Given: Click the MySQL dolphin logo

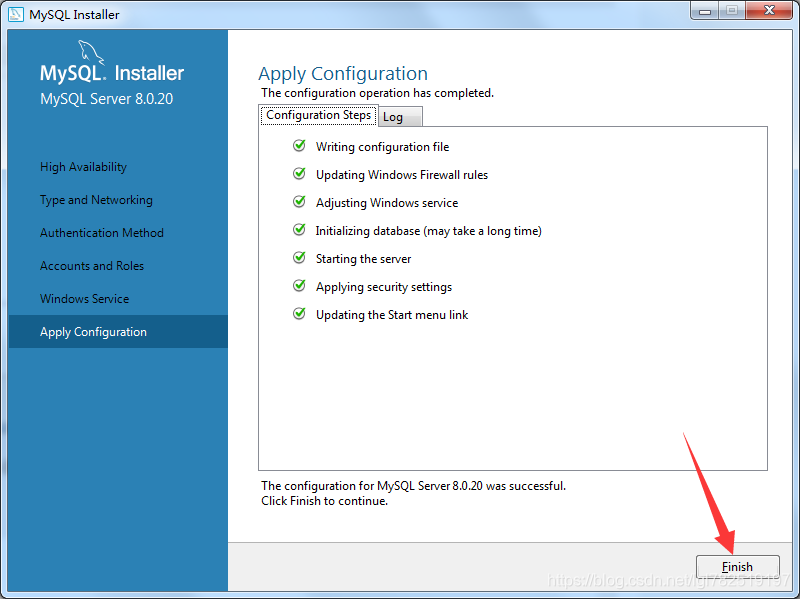Looking at the screenshot, I should 91,53.
